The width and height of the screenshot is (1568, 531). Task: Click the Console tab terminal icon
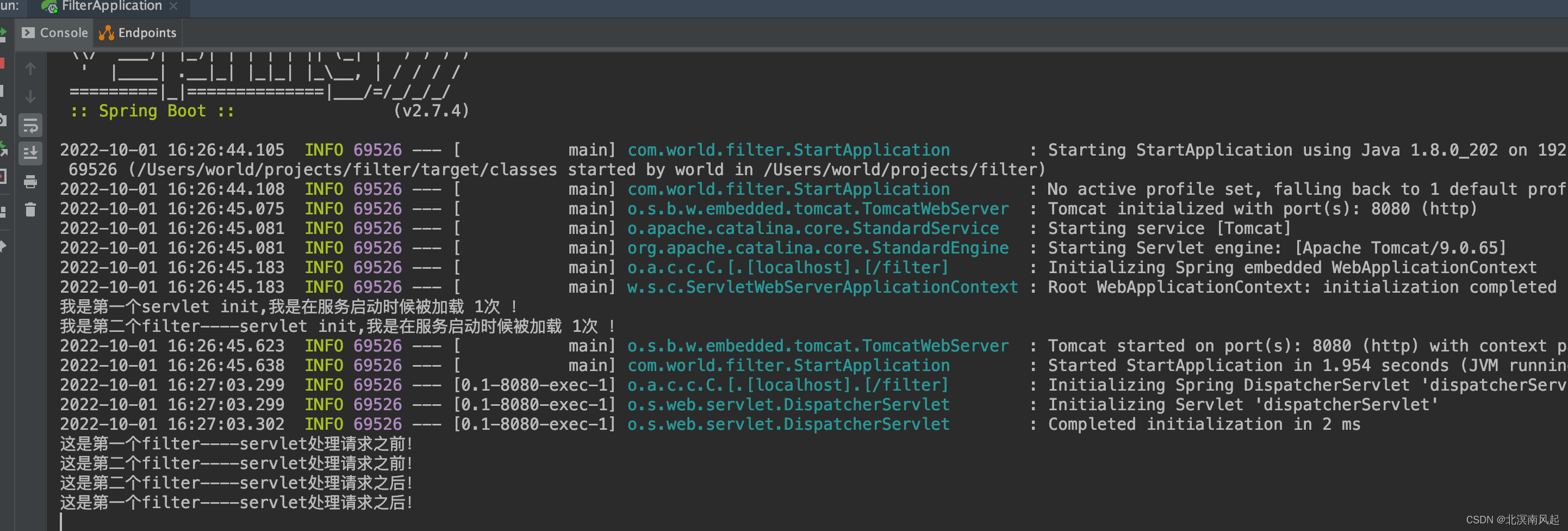pos(28,33)
